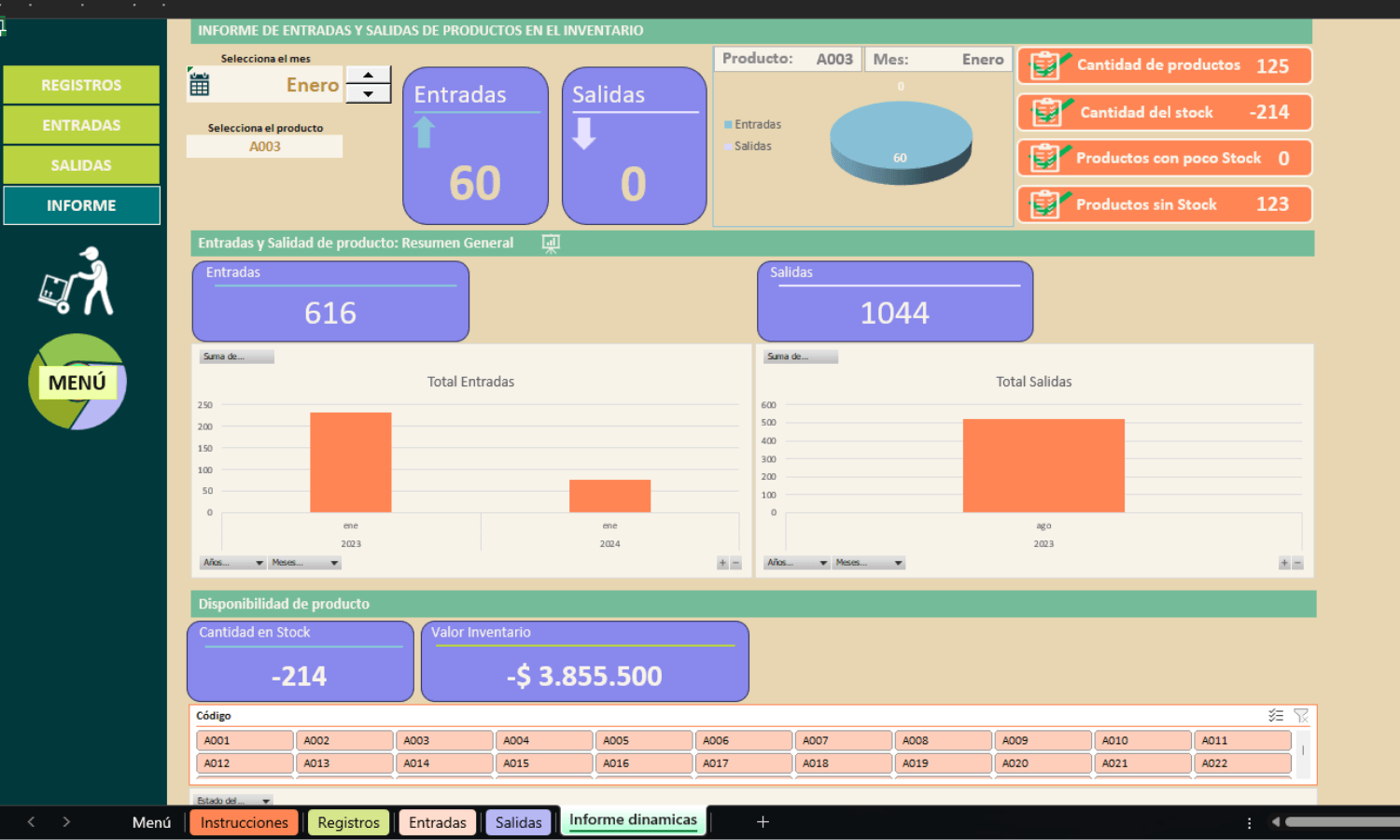Toggle the A015 slicer button
The width and height of the screenshot is (1400, 840).
pos(544,763)
